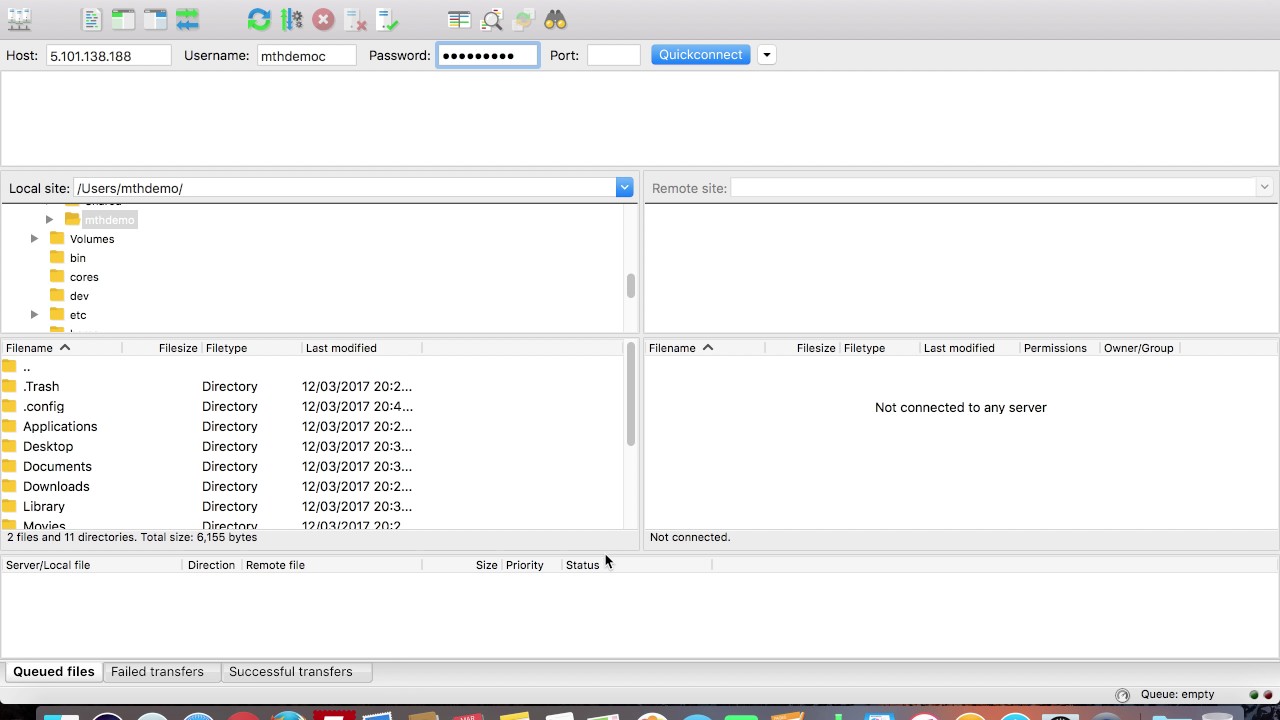Click the reconnect to last server icon

pos(387,19)
